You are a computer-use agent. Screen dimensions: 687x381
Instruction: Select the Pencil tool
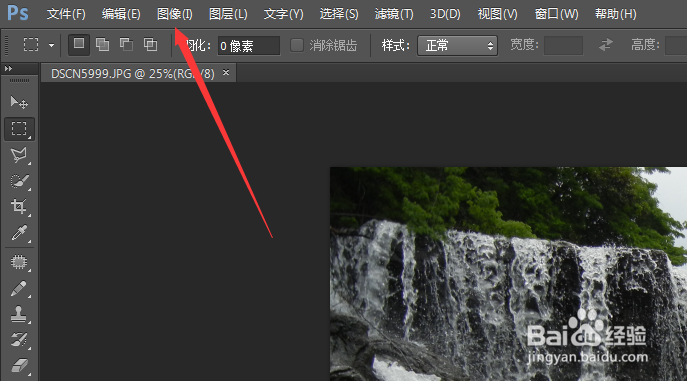[x=19, y=288]
